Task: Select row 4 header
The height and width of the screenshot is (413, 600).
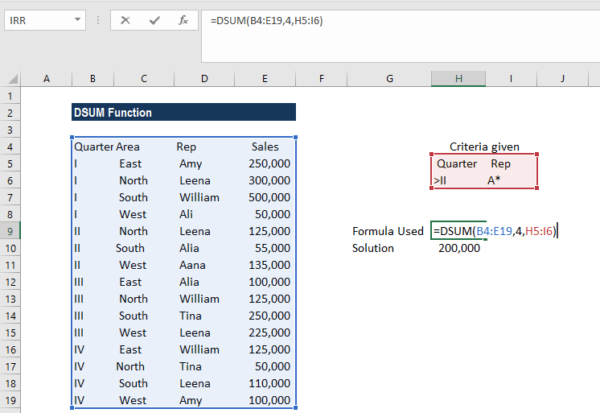Action: 10,147
